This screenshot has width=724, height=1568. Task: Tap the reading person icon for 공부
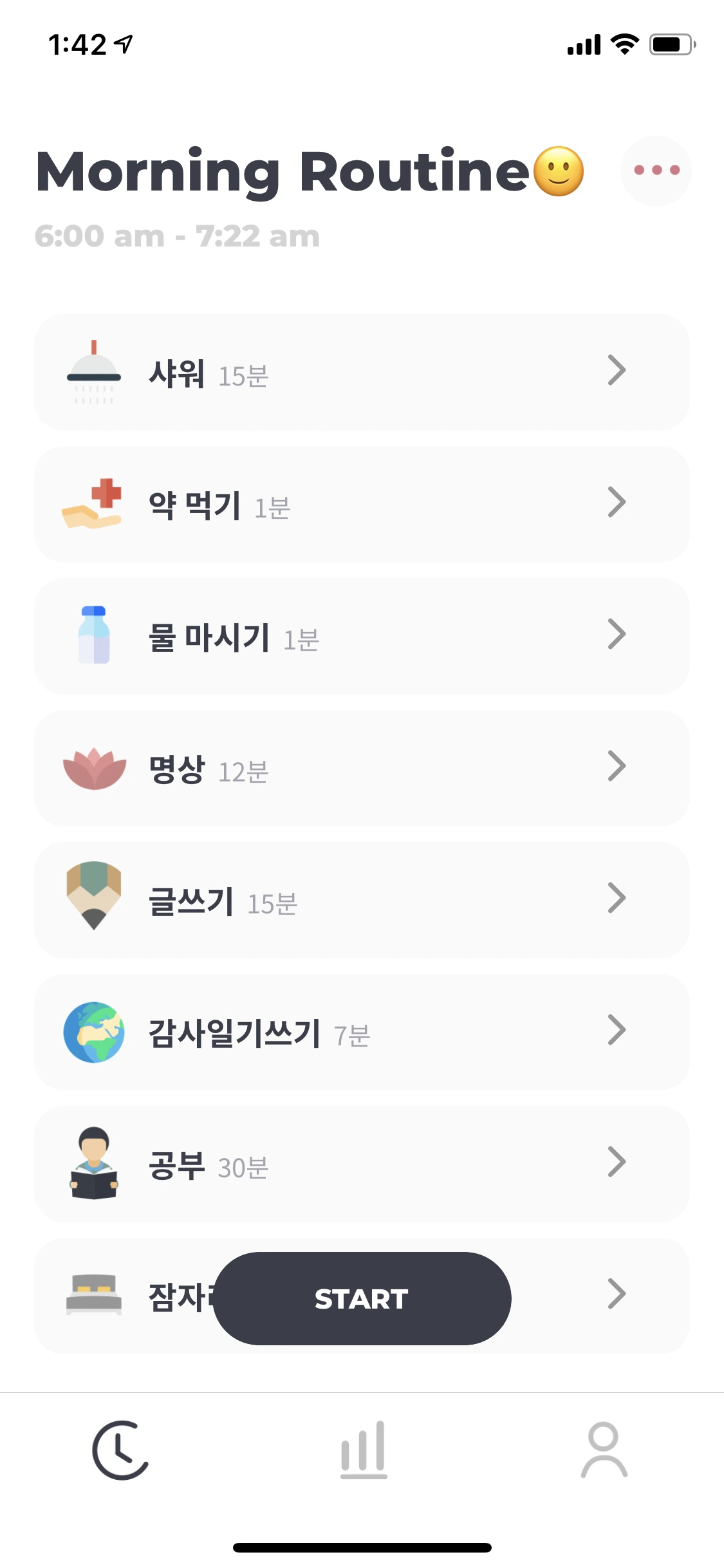point(94,1163)
